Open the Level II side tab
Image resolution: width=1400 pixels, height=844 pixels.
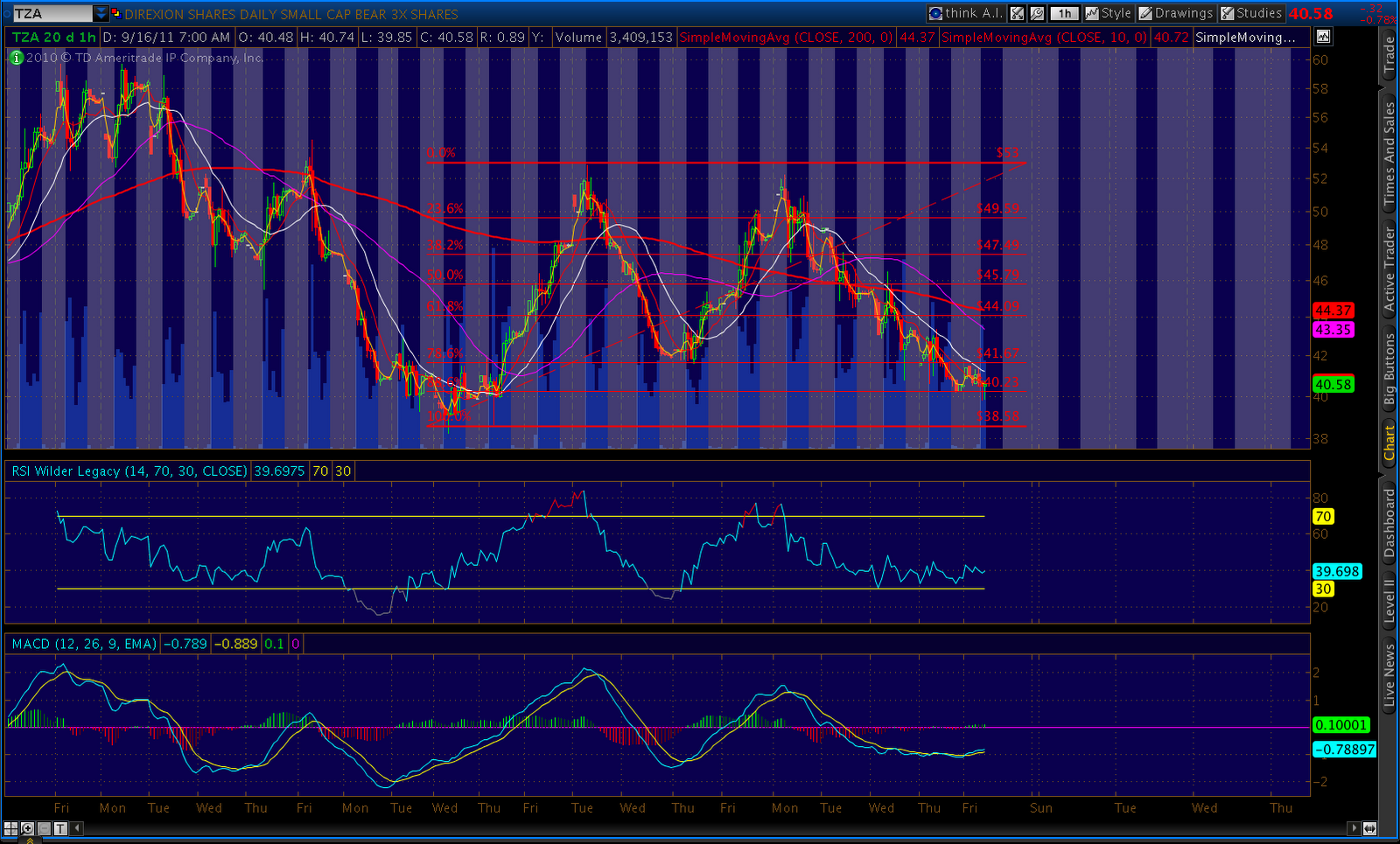pos(1389,600)
